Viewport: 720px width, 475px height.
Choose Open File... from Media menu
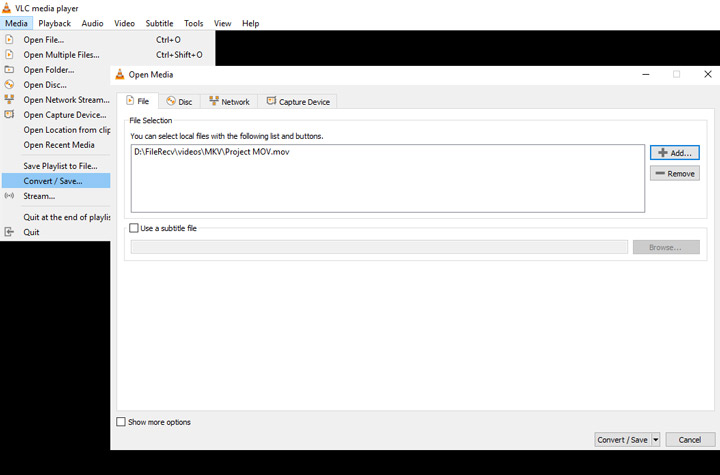[x=108, y=40]
